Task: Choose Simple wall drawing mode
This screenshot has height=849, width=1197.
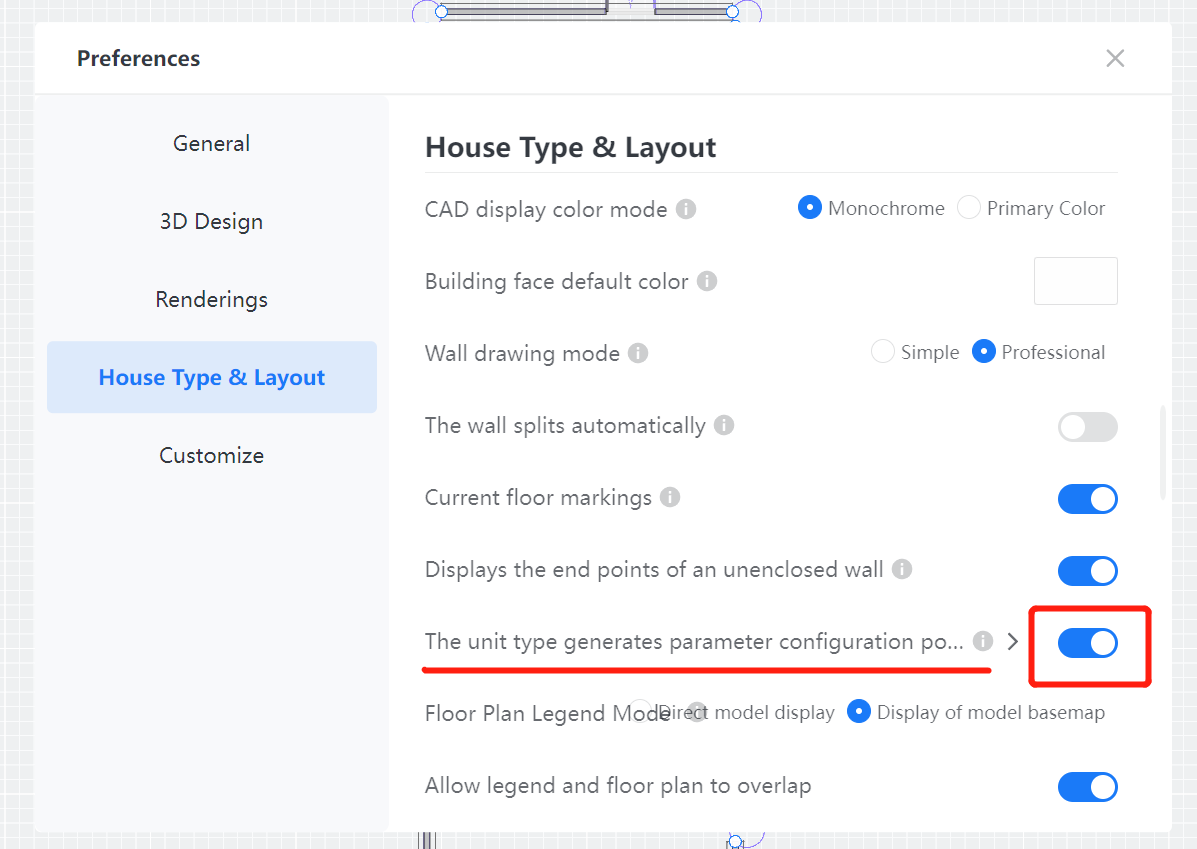Action: (x=883, y=352)
